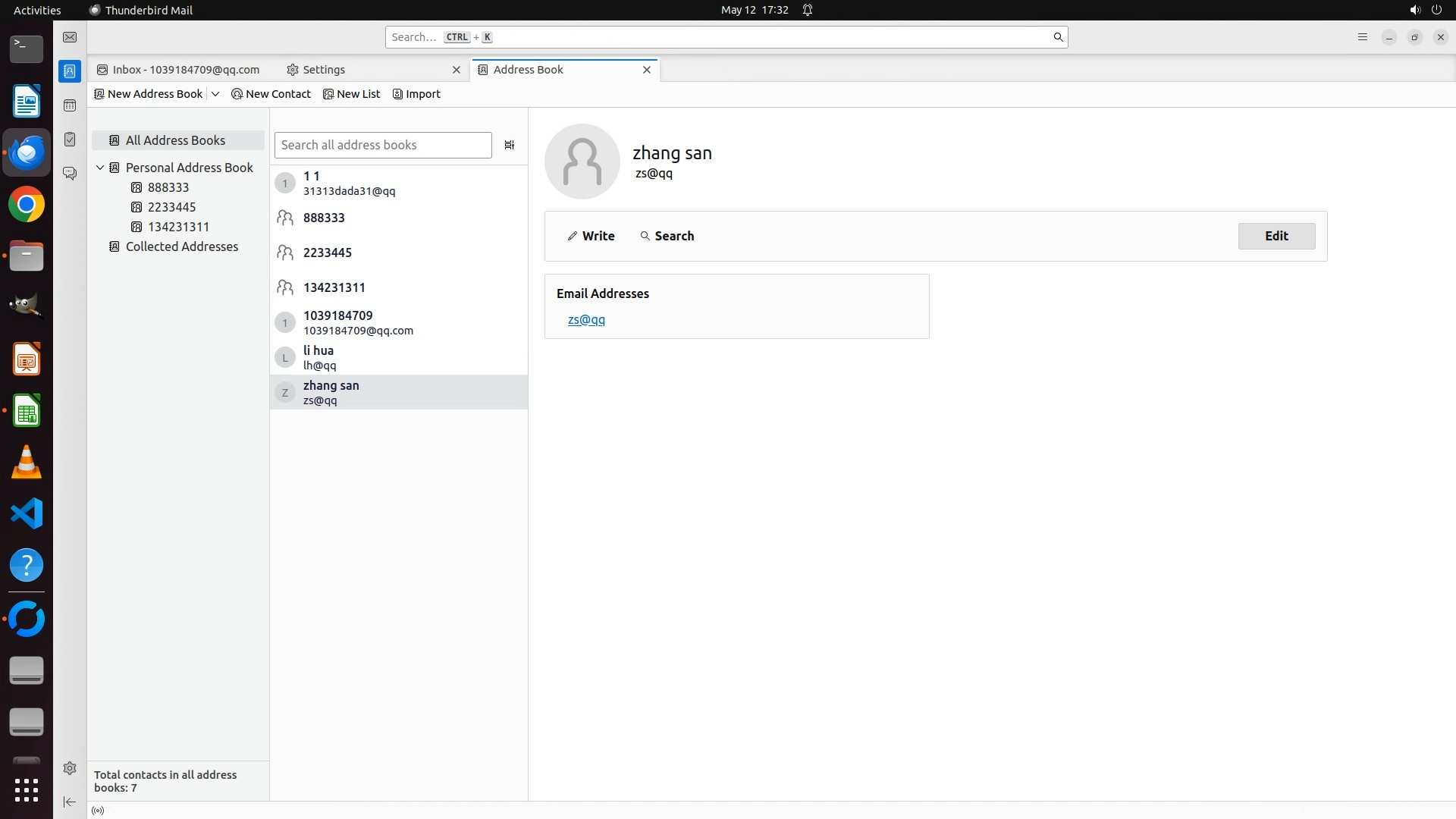
Task: Open Settings gear in spaces toolbar
Action: [70, 768]
